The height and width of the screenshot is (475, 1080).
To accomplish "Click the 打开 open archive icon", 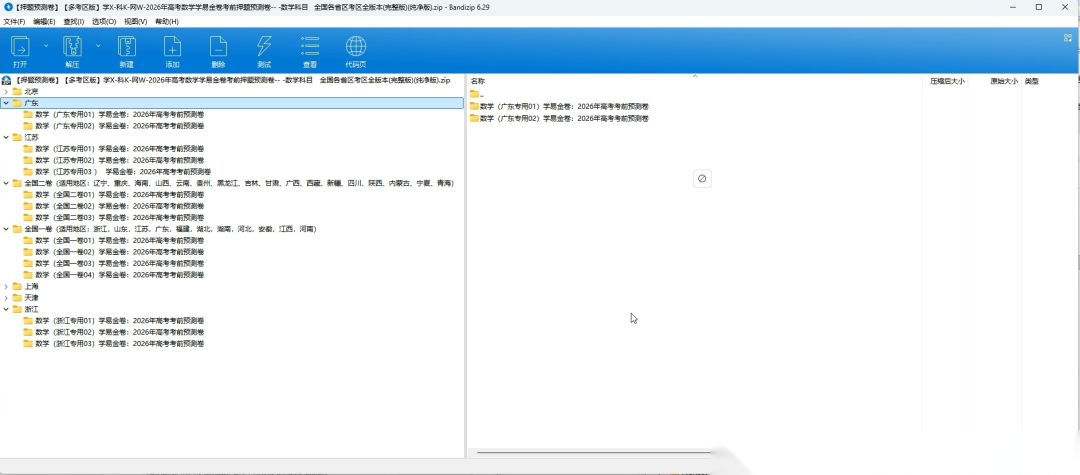I will [x=20, y=47].
